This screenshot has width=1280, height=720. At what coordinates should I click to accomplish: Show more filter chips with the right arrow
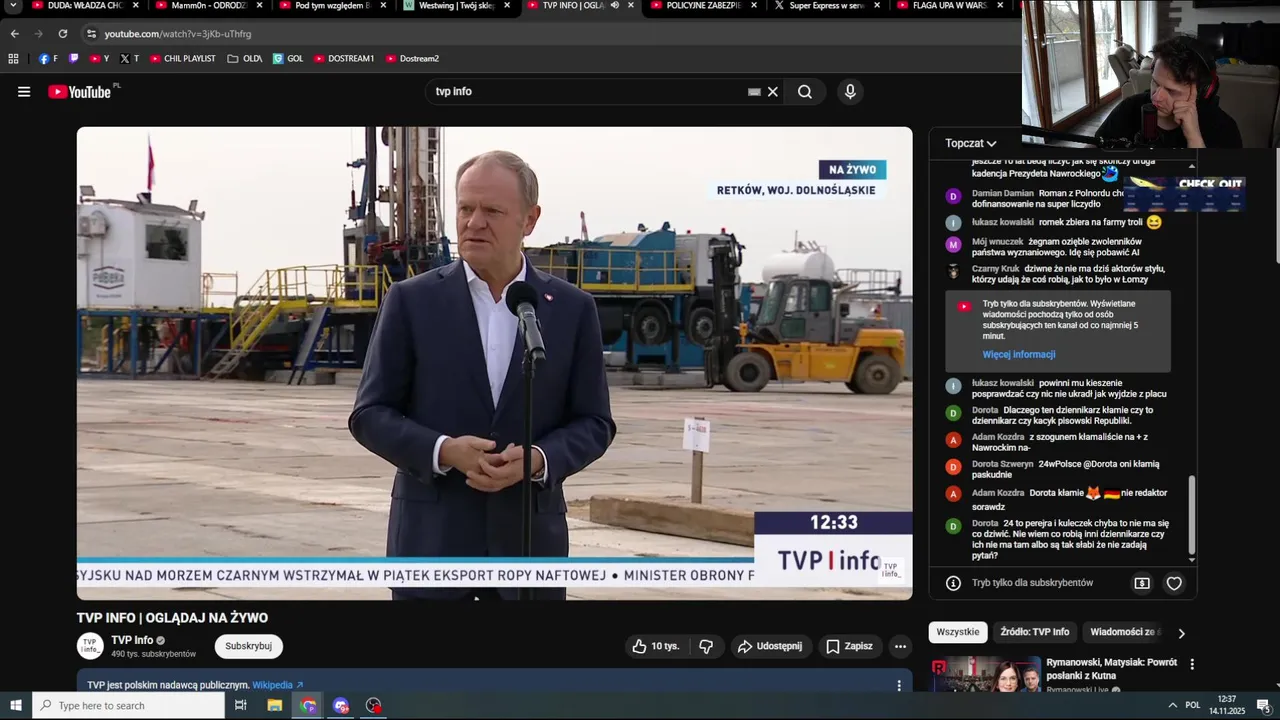coord(1181,633)
